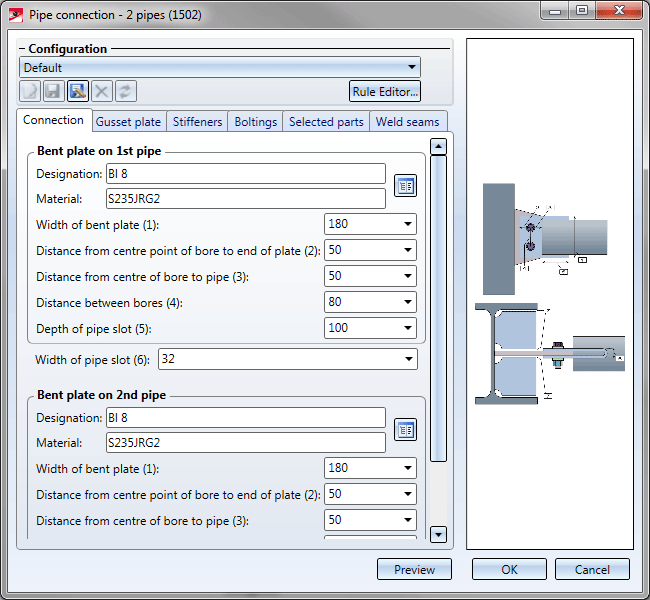Open the Width of pipe slot (6) dropdown

click(408, 359)
